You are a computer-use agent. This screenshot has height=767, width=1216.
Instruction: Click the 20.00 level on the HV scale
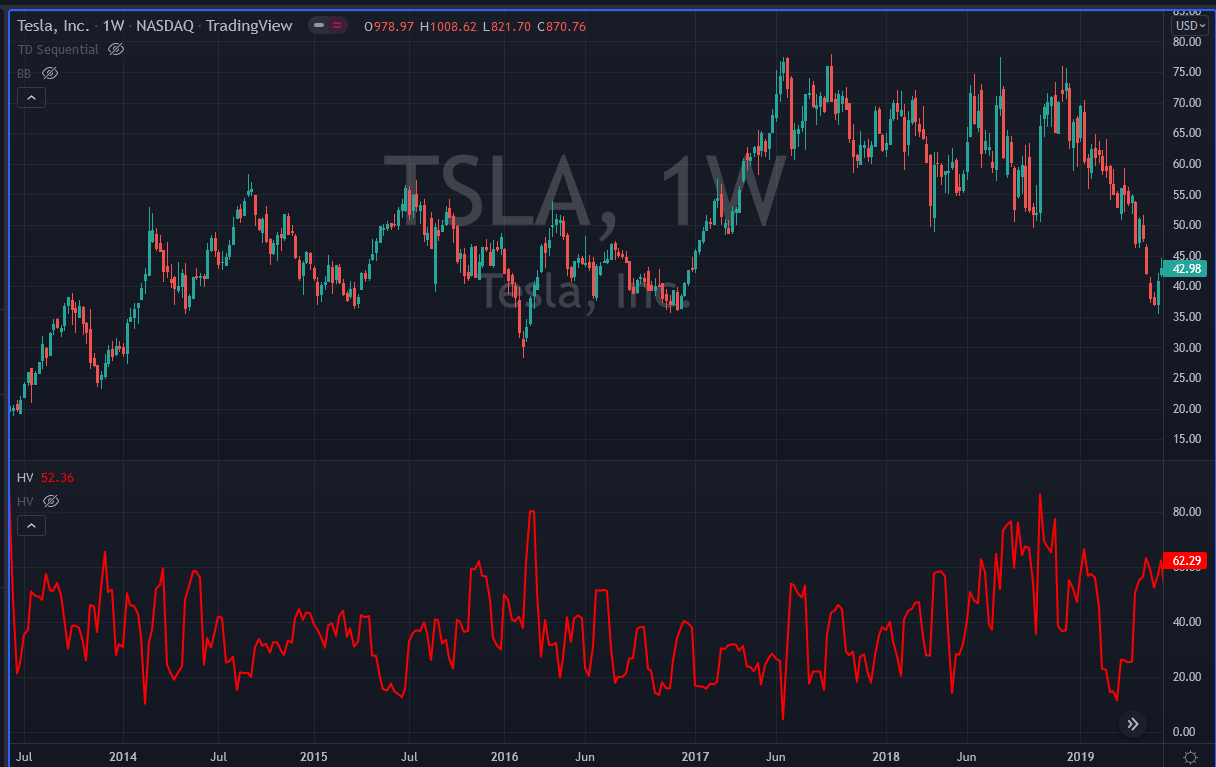point(1187,677)
